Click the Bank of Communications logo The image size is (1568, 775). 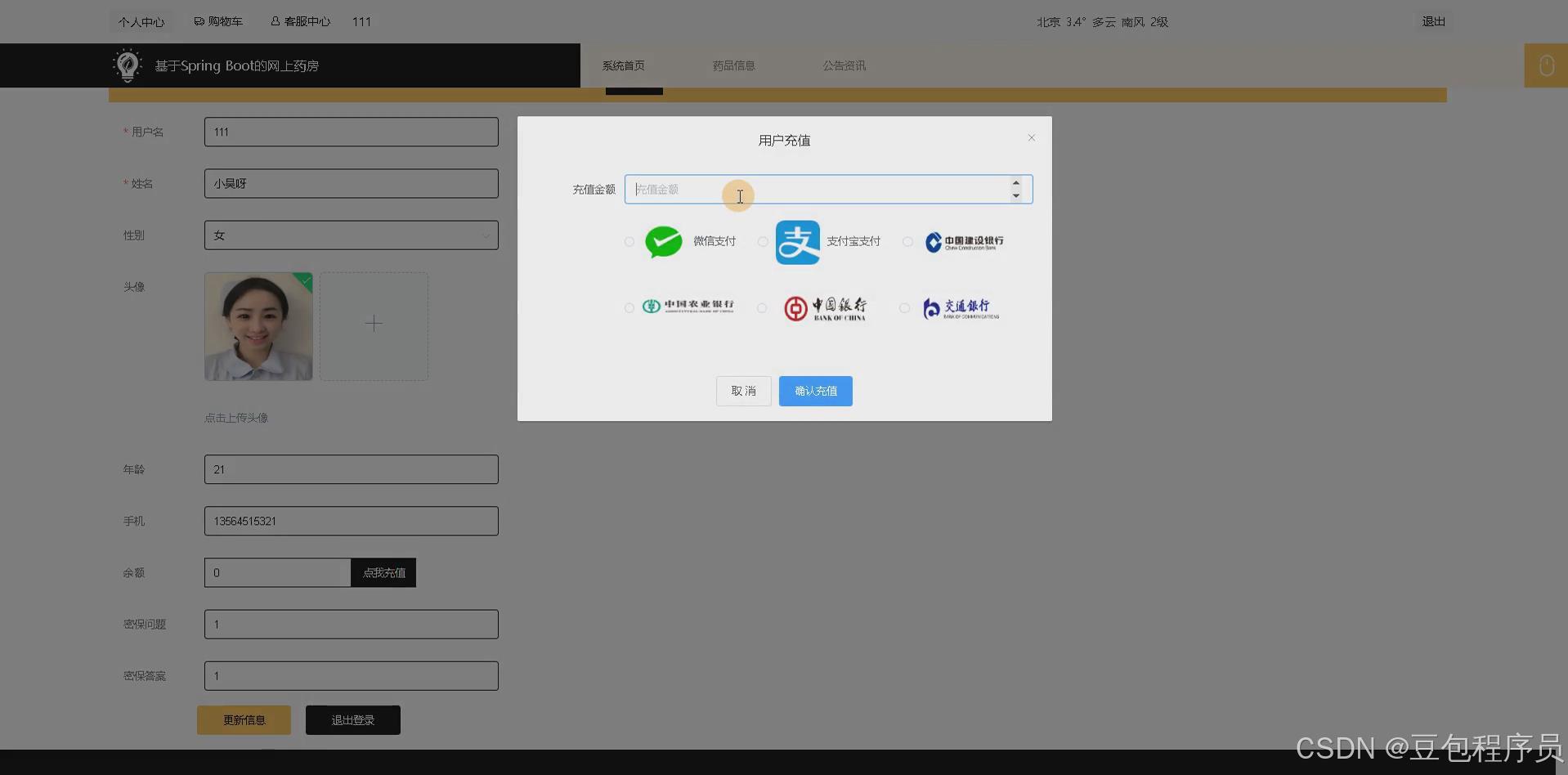click(x=961, y=308)
